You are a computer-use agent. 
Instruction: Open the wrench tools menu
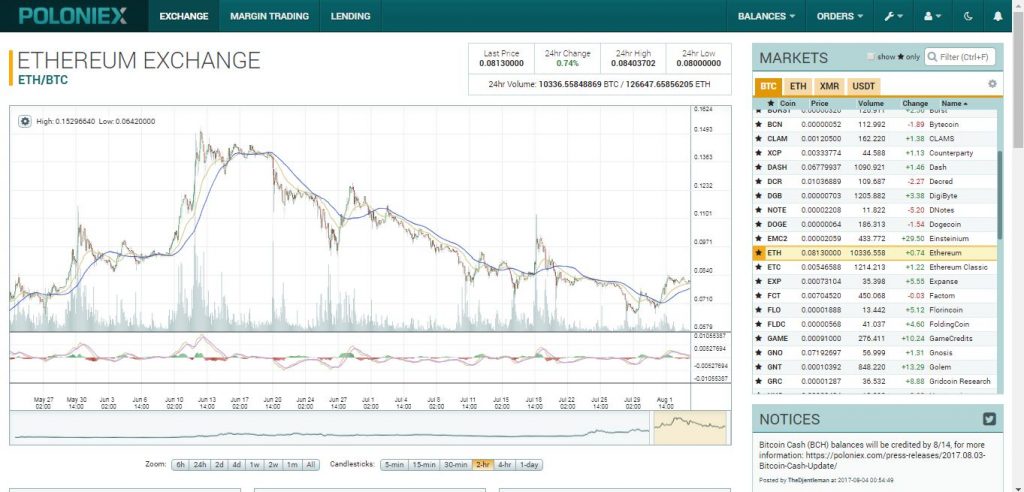click(893, 16)
